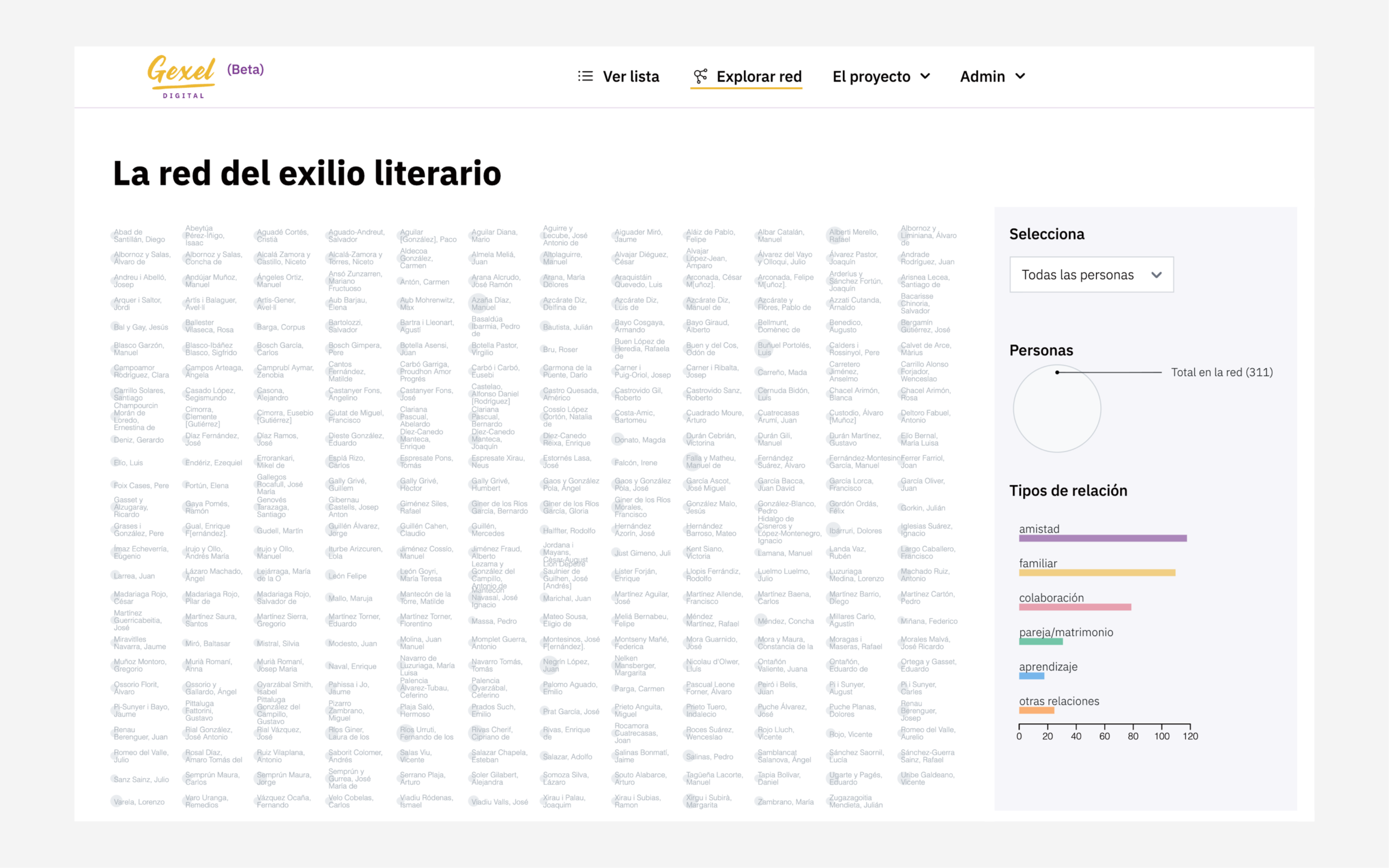The height and width of the screenshot is (868, 1389).
Task: Open the Ver lista tab
Action: [x=630, y=76]
